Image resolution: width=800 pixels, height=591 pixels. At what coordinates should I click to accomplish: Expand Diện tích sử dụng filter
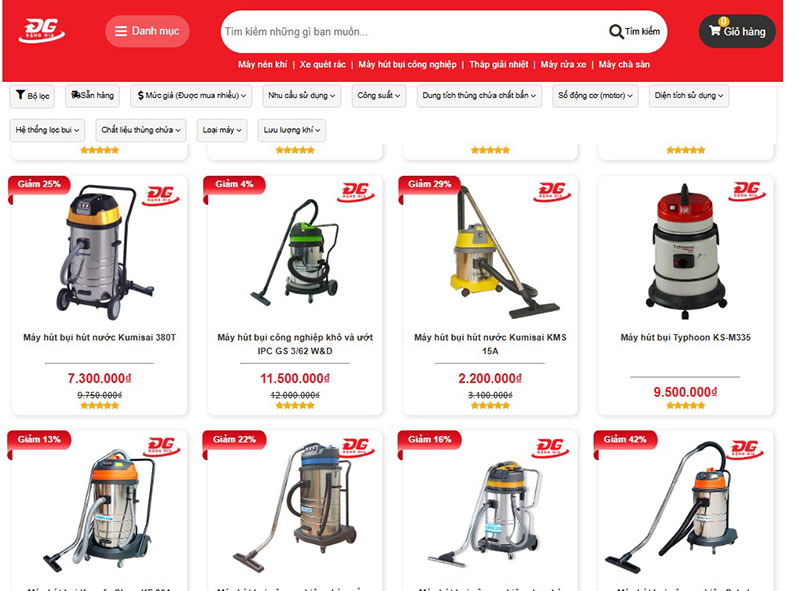coord(688,95)
